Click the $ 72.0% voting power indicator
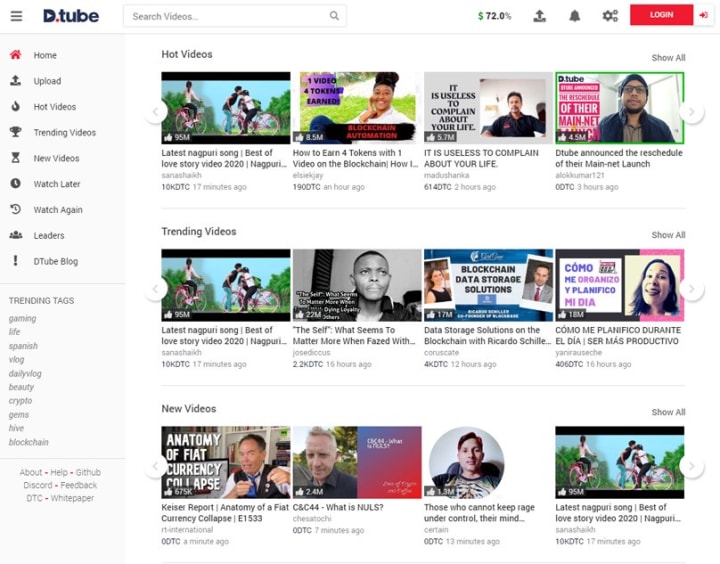Image resolution: width=720 pixels, height=564 pixels. (495, 16)
